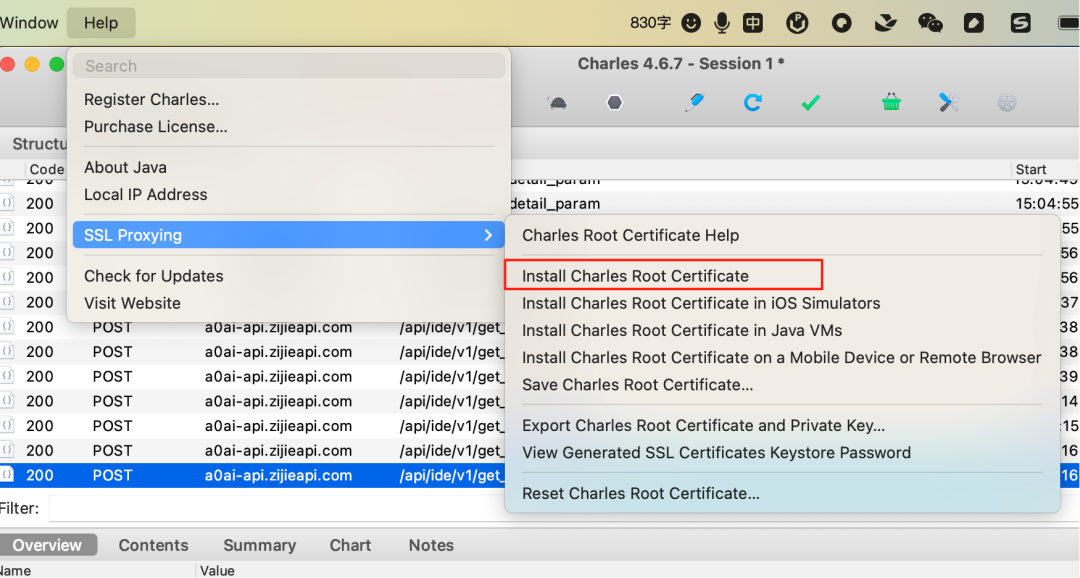Click the hexagon Breakpoints toolbar icon
The height and width of the screenshot is (578, 1080).
[614, 103]
